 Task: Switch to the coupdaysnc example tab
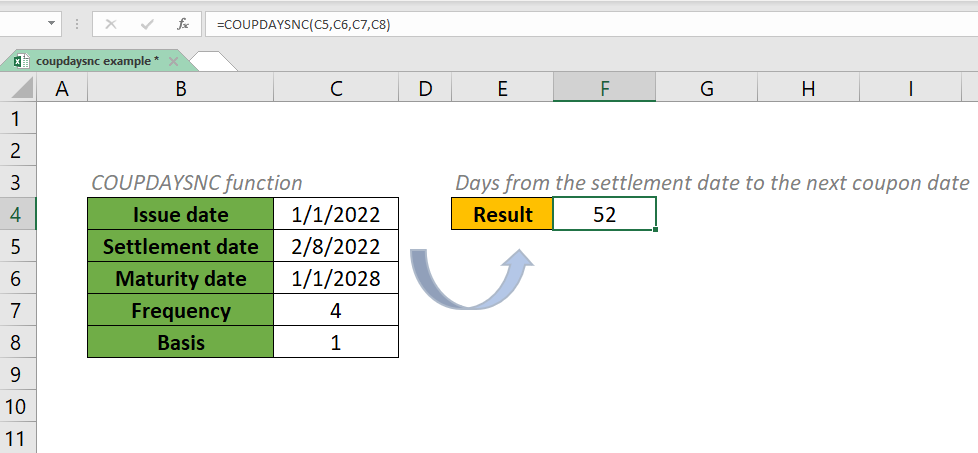pos(95,61)
